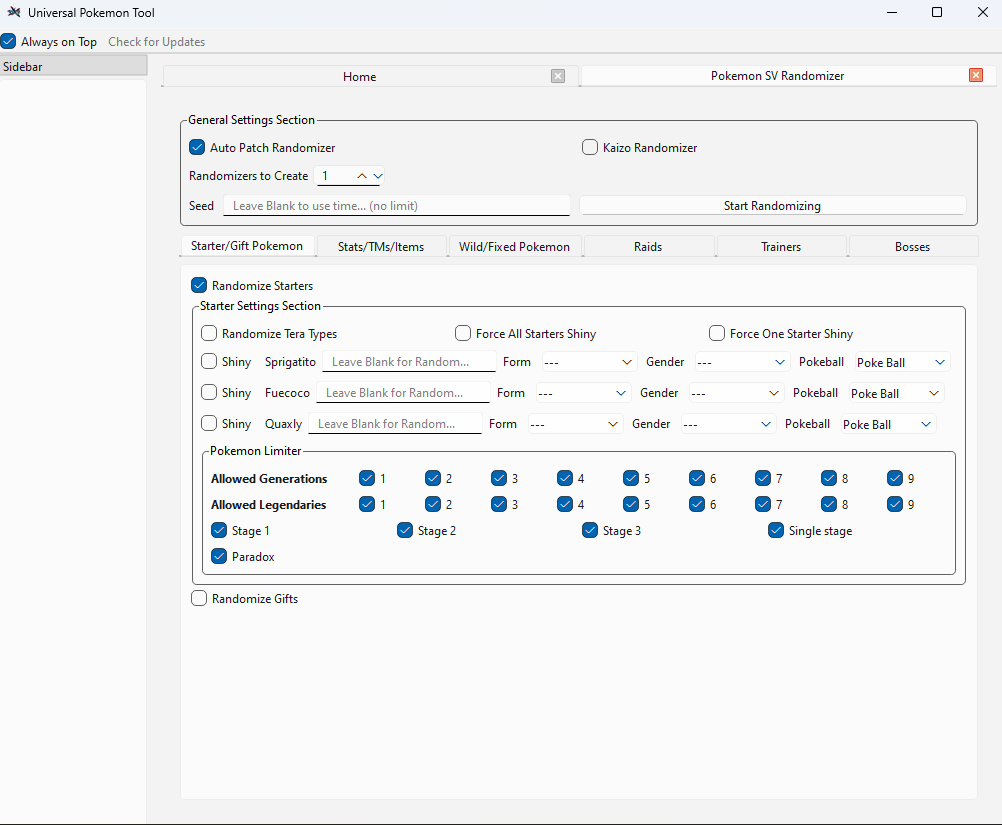
Task: Enable Kaizo Randomizer option
Action: [590, 148]
